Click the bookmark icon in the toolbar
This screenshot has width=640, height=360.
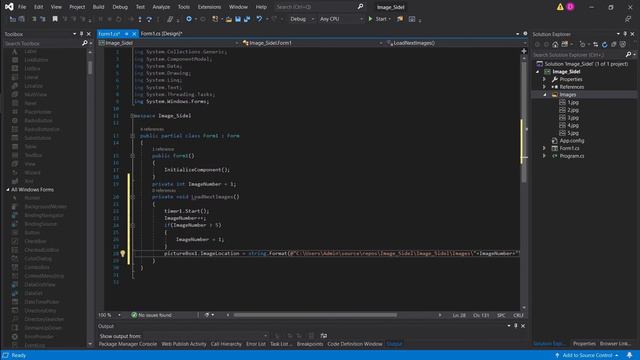tap(55, 19)
